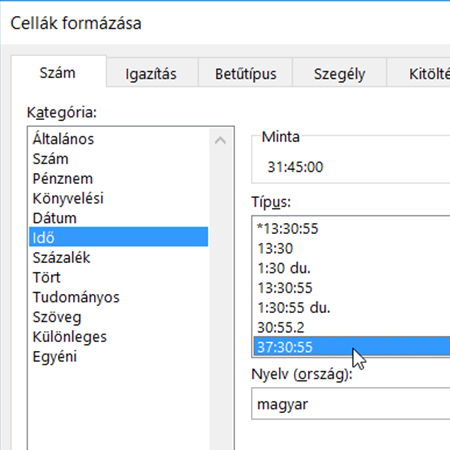Select Szám in category list
The height and width of the screenshot is (450, 450).
pyautogui.click(x=119, y=158)
